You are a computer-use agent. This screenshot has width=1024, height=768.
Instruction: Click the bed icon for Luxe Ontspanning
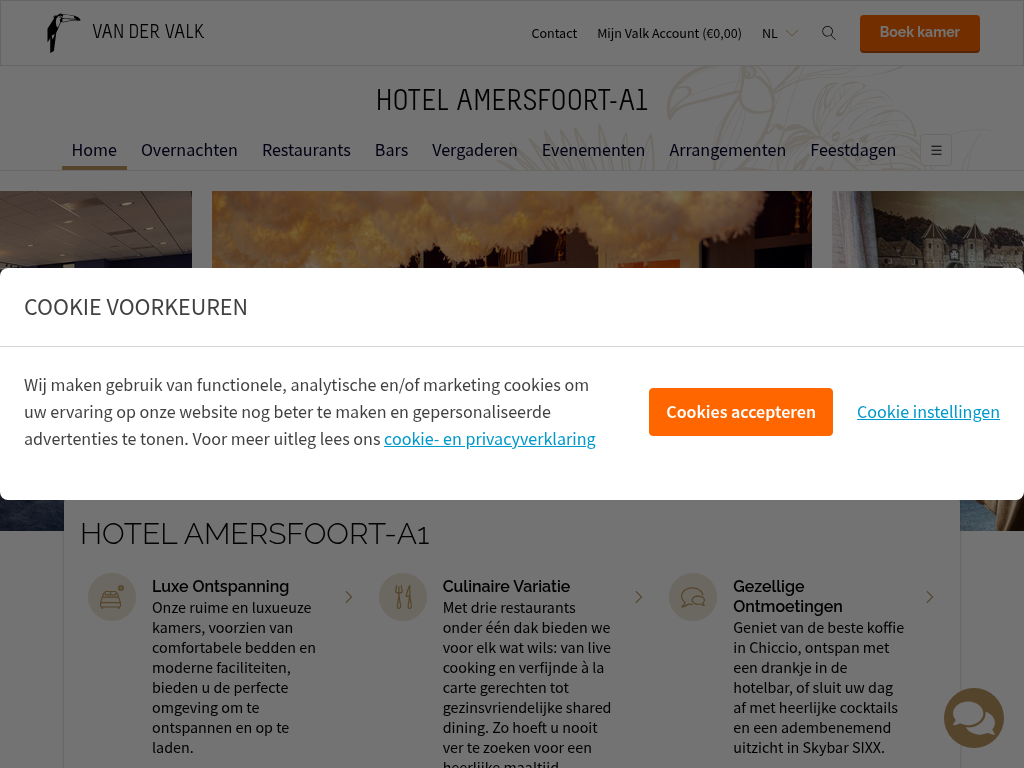click(x=112, y=597)
